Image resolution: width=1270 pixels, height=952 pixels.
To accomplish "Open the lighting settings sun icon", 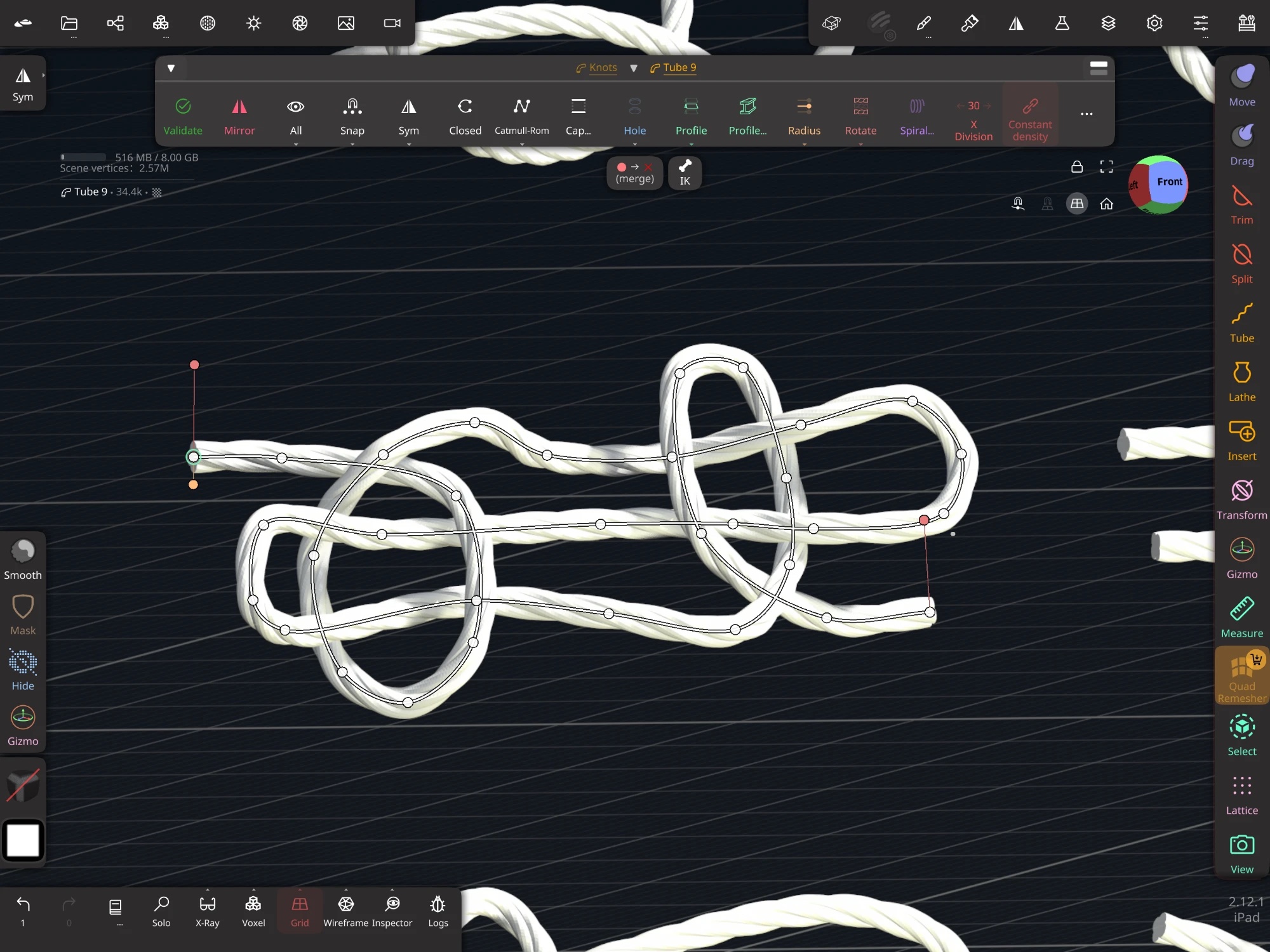I will coord(253,23).
